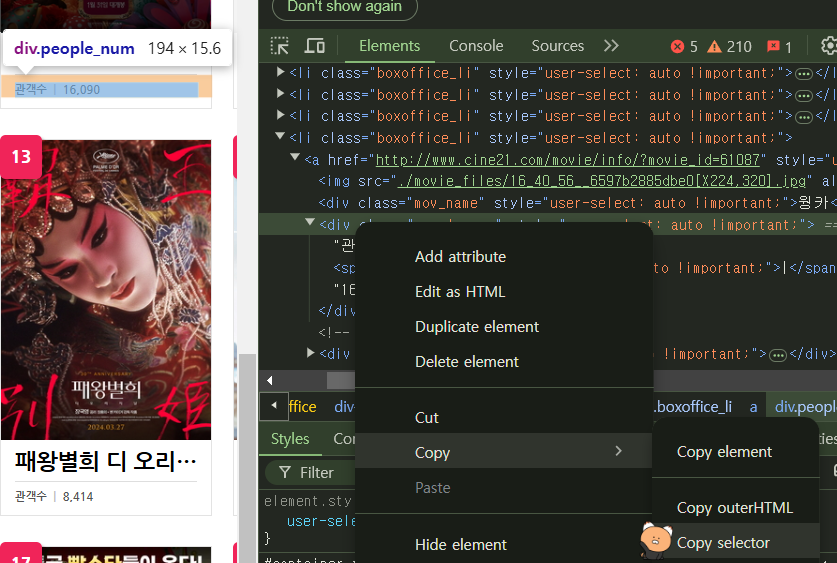Click the breadcrumb scroll-left arrow
The width and height of the screenshot is (837, 563).
coord(273,406)
